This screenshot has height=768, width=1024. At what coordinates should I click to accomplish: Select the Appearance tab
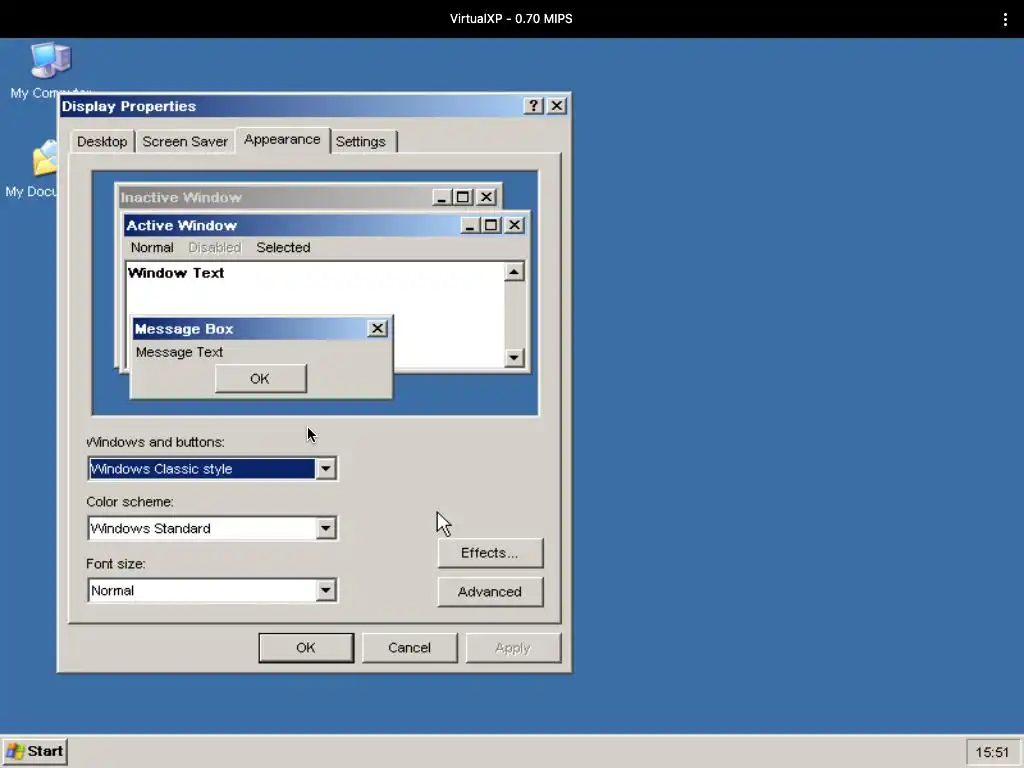(x=282, y=140)
